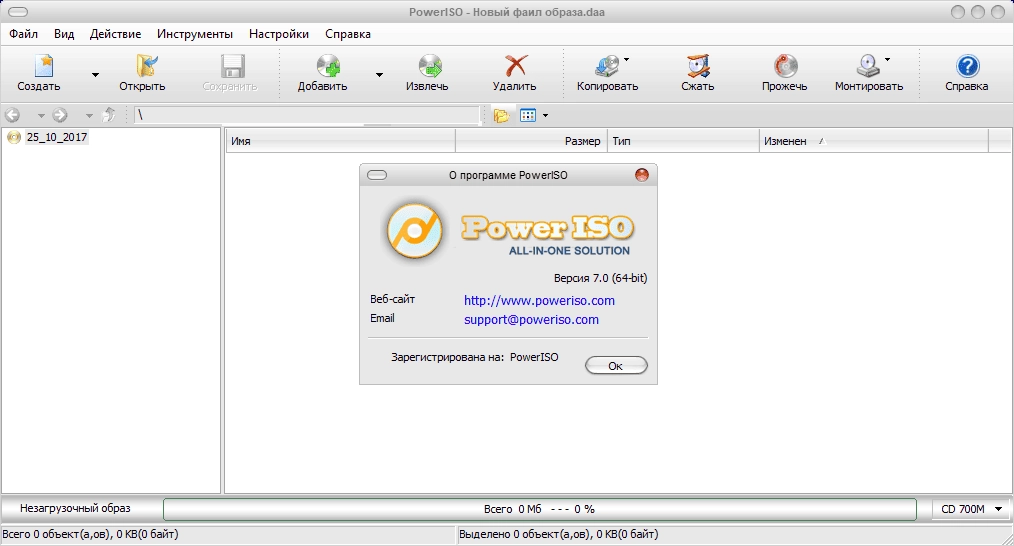Toggle the folders pane icon
The image size is (1014, 546).
pos(501,115)
